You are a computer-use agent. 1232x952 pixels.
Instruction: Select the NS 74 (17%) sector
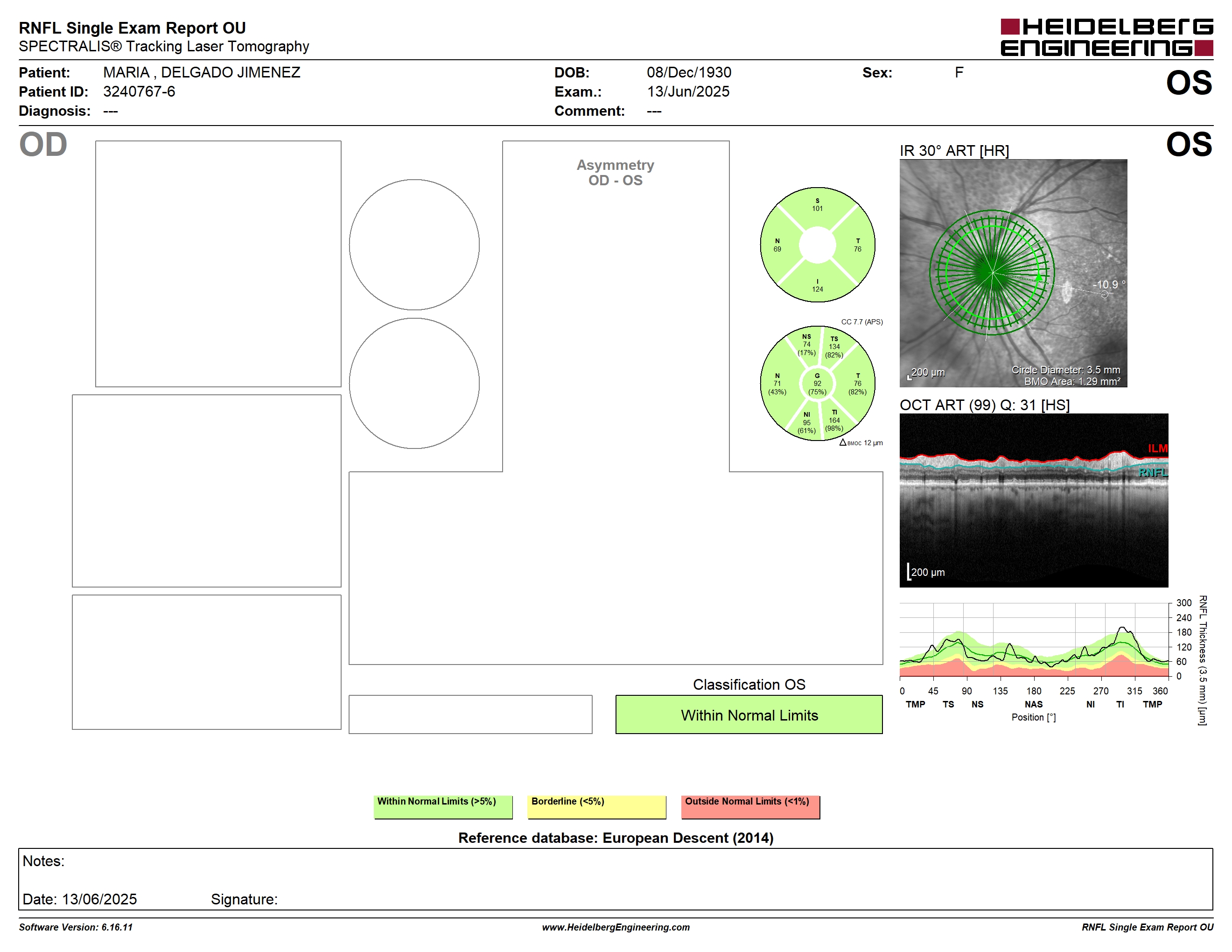(x=806, y=344)
